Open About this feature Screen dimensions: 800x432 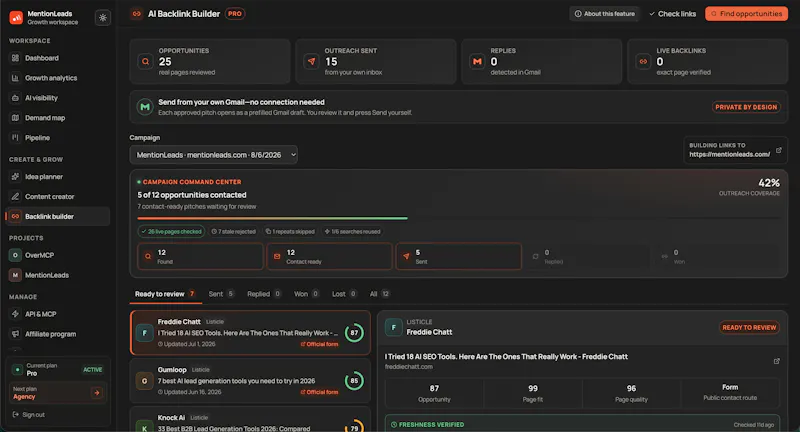[x=605, y=14]
